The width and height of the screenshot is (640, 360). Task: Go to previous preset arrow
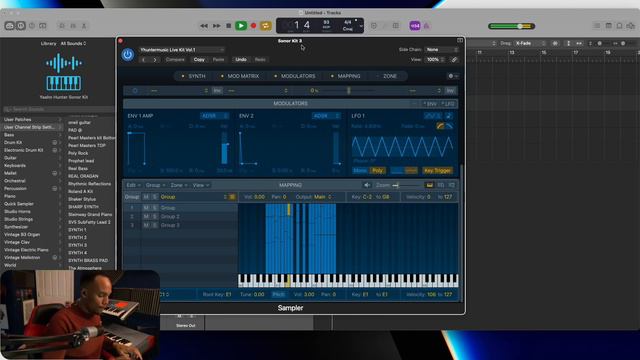click(x=144, y=60)
